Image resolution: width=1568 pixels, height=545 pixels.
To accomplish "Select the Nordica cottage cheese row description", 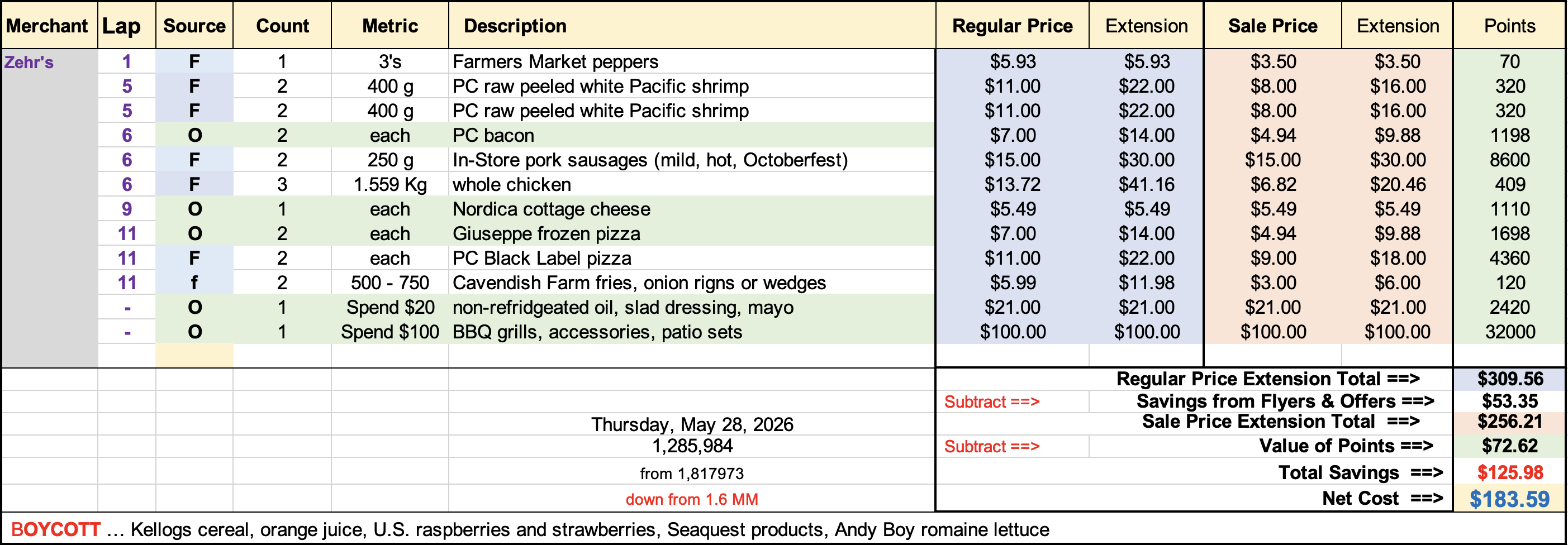I will pos(691,209).
